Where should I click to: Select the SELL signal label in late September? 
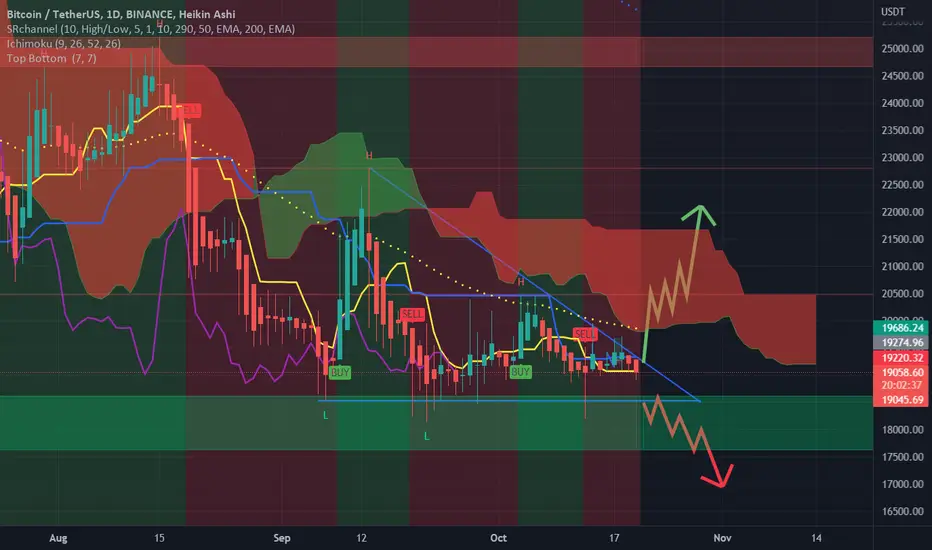tap(412, 313)
